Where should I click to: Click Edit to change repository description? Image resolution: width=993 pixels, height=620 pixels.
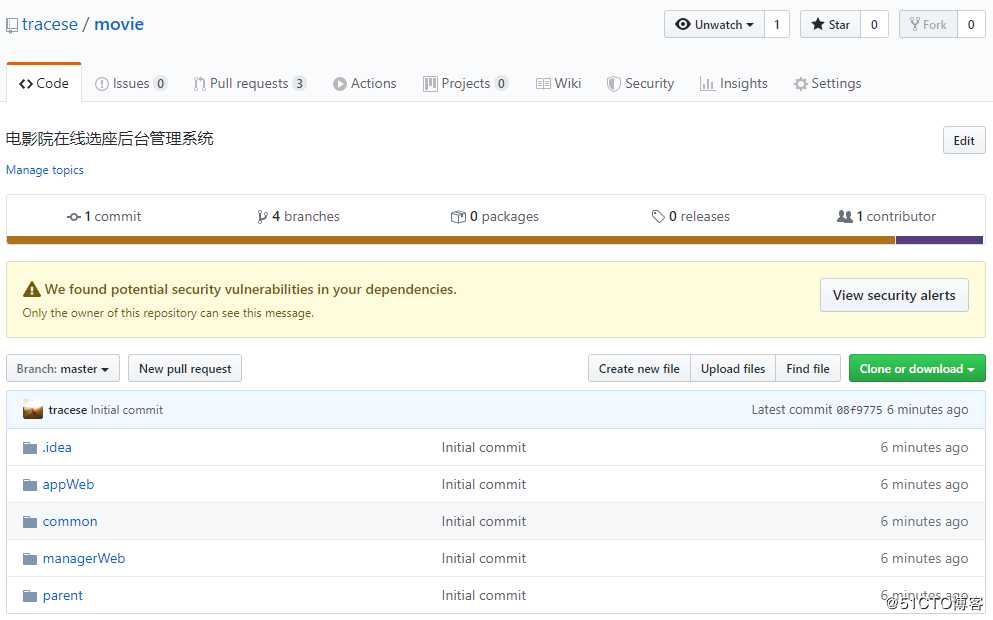pos(964,141)
